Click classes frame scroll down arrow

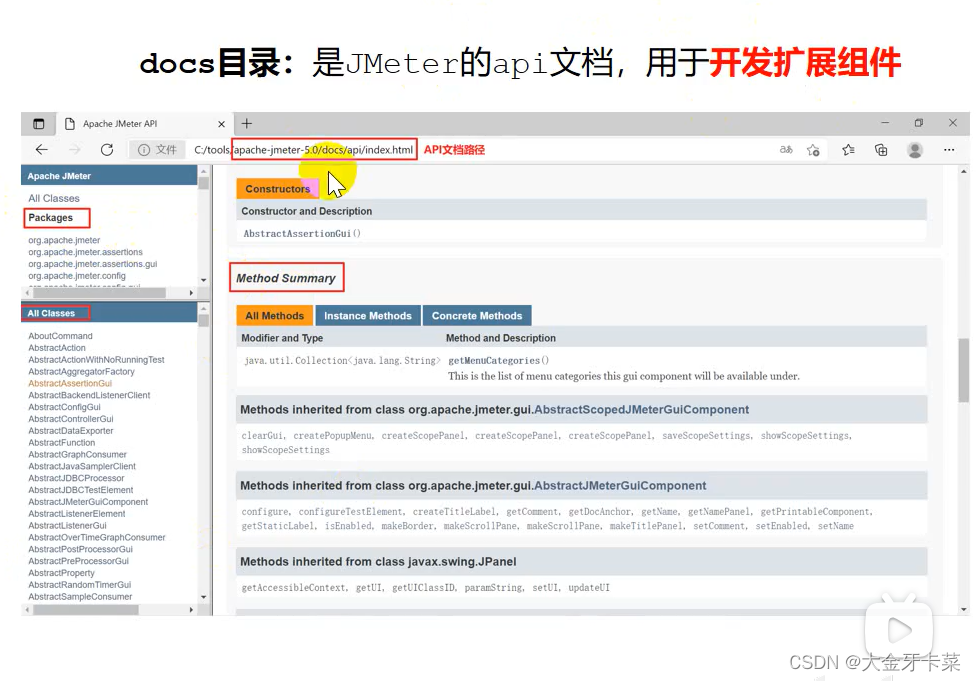coord(204,597)
